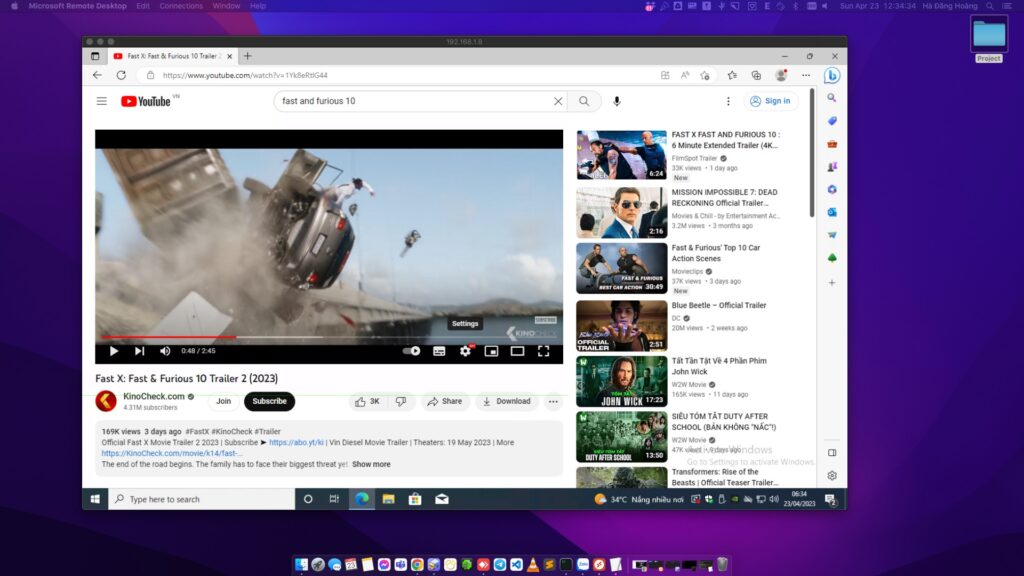1024x576 pixels.
Task: Toggle subtitles/closed captions button
Action: (x=439, y=351)
